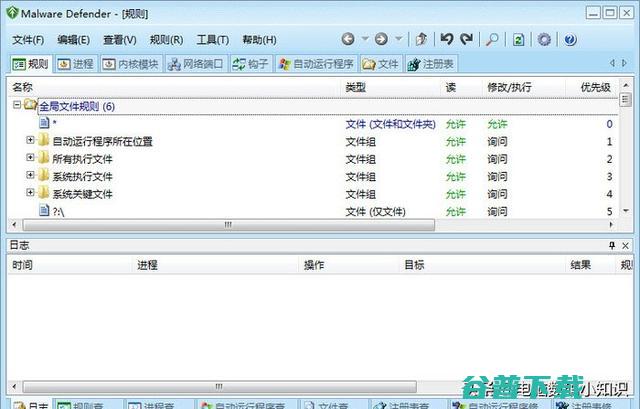Open the 规则(R) menu
Screen dimensions: 640x409
[x=166, y=40]
